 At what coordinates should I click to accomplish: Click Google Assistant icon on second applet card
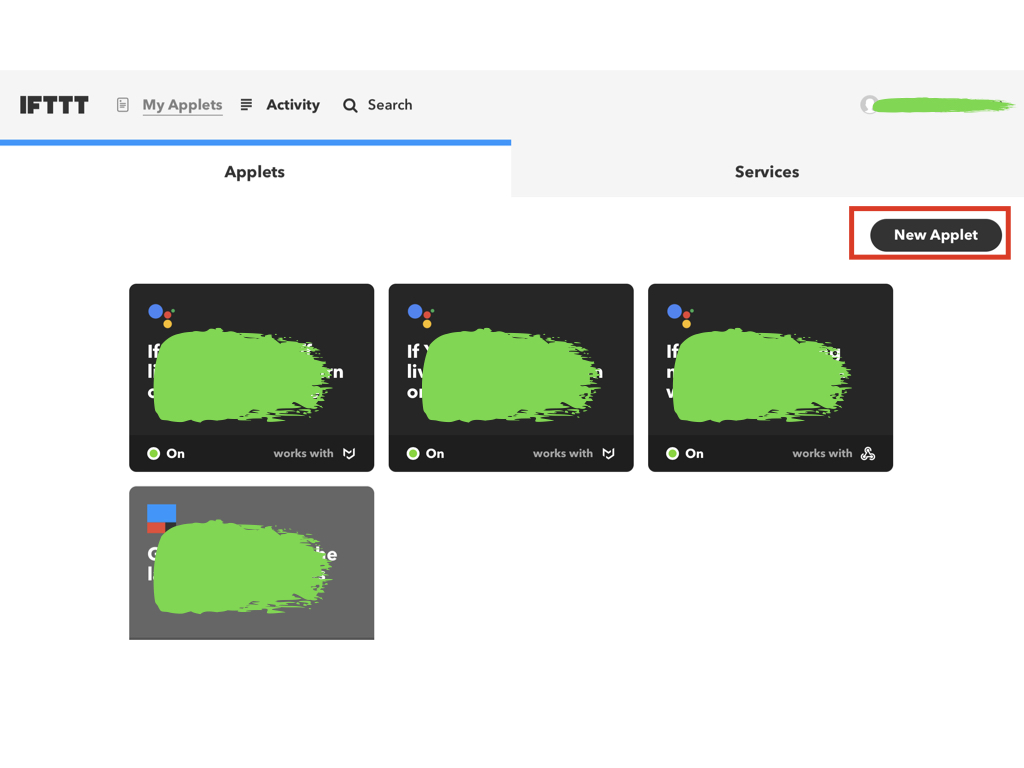point(421,315)
